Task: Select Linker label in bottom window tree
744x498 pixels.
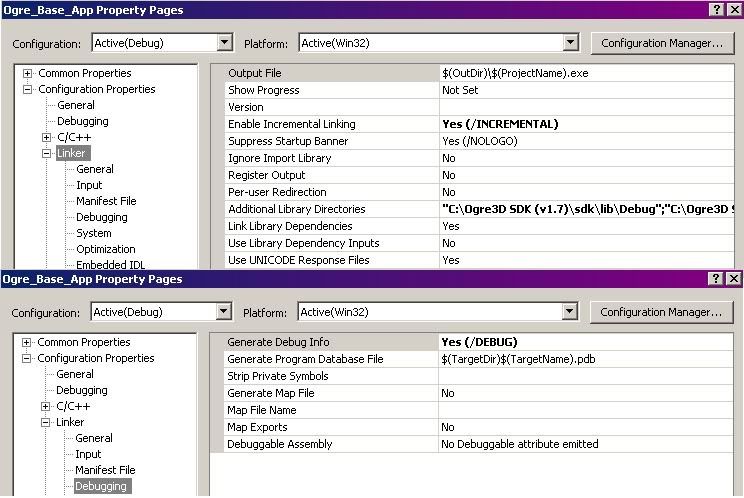Action: click(x=70, y=422)
